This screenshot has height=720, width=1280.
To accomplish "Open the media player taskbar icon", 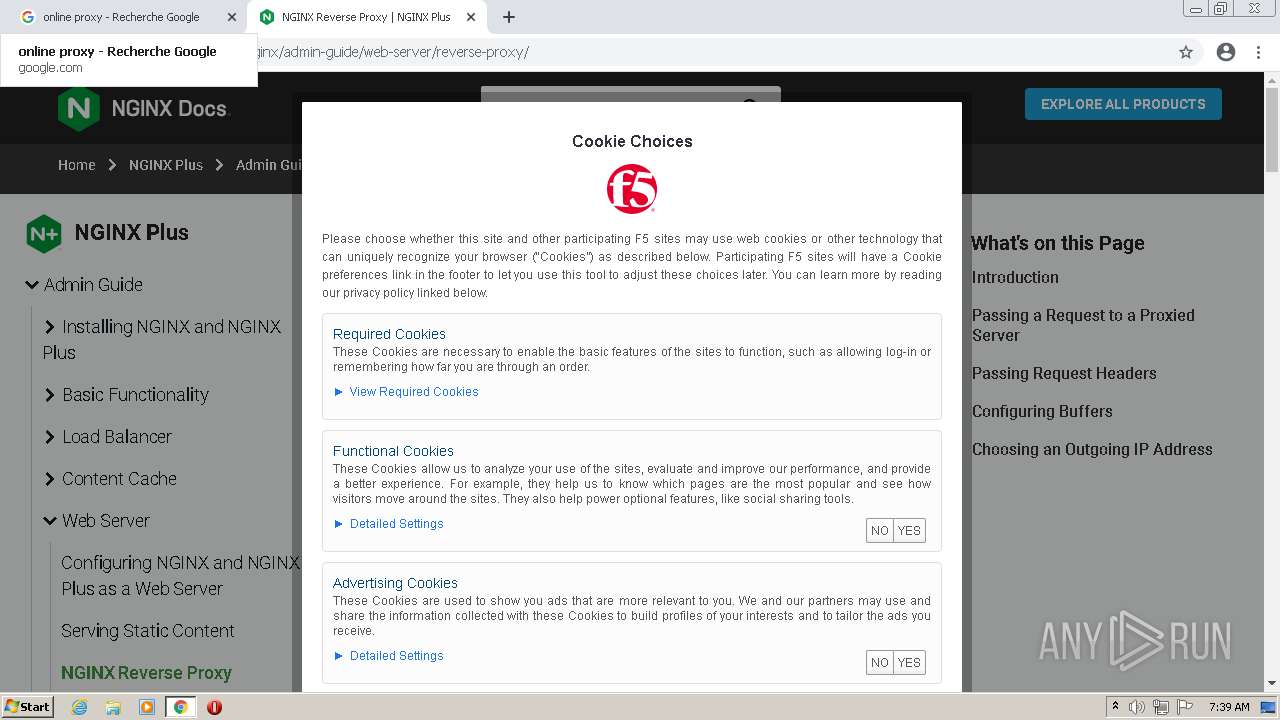I will point(147,707).
